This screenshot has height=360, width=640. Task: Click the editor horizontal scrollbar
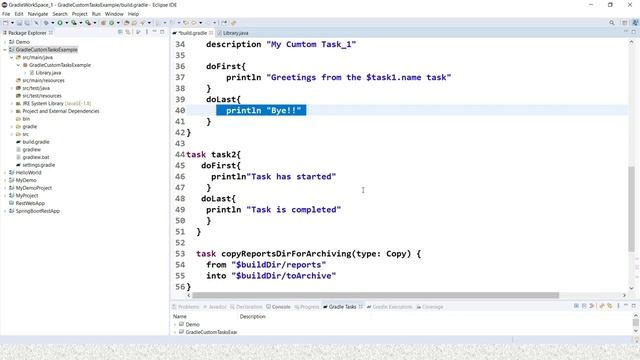point(375,295)
